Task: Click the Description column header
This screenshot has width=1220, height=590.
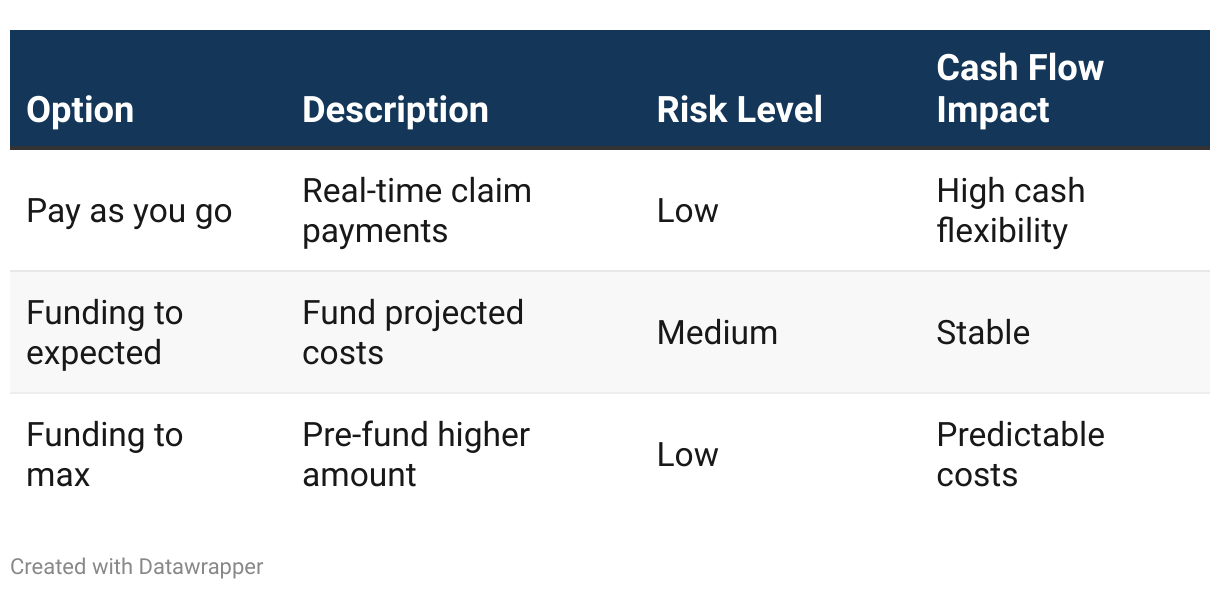Action: [x=395, y=110]
